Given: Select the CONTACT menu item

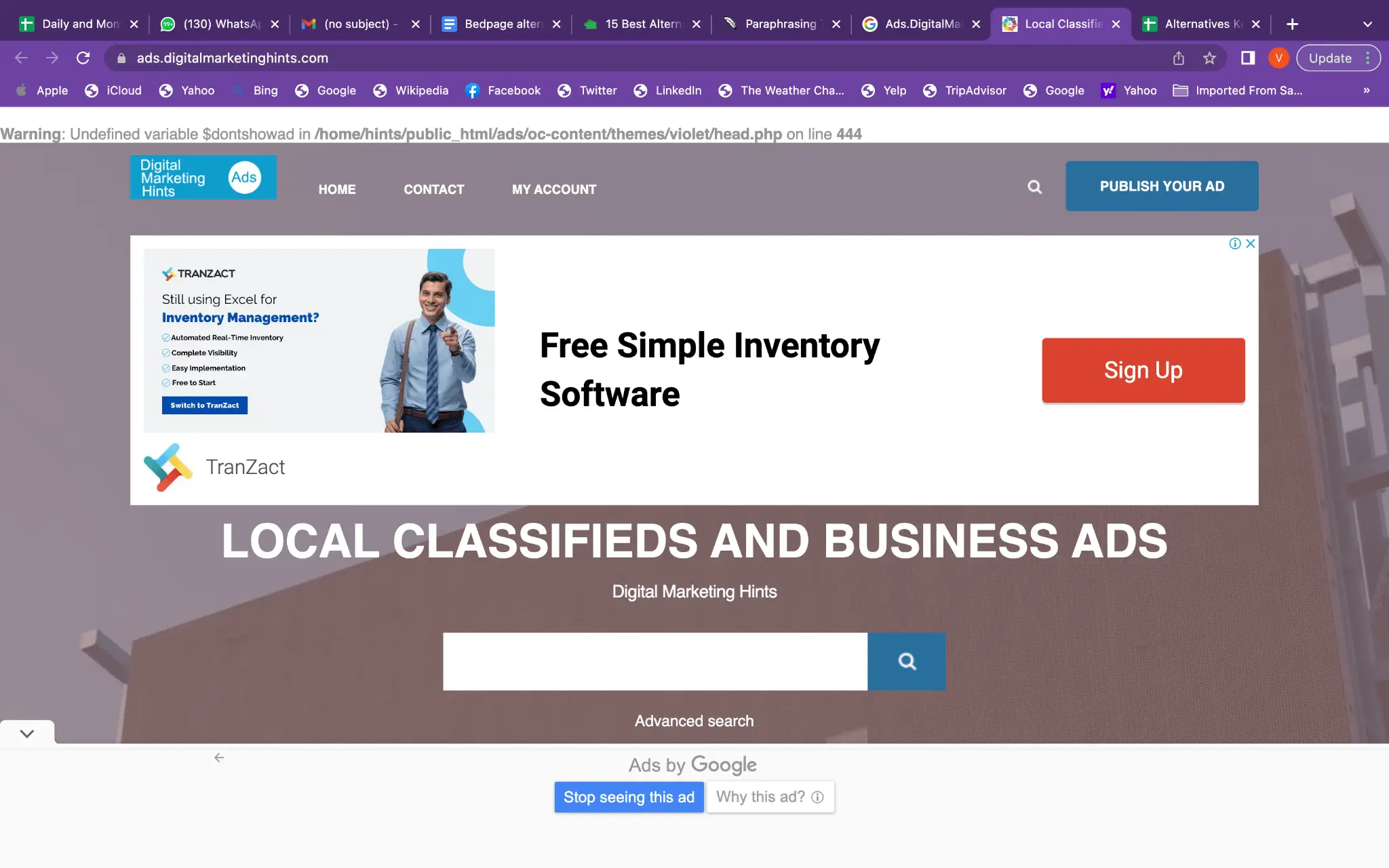Looking at the screenshot, I should (x=434, y=189).
